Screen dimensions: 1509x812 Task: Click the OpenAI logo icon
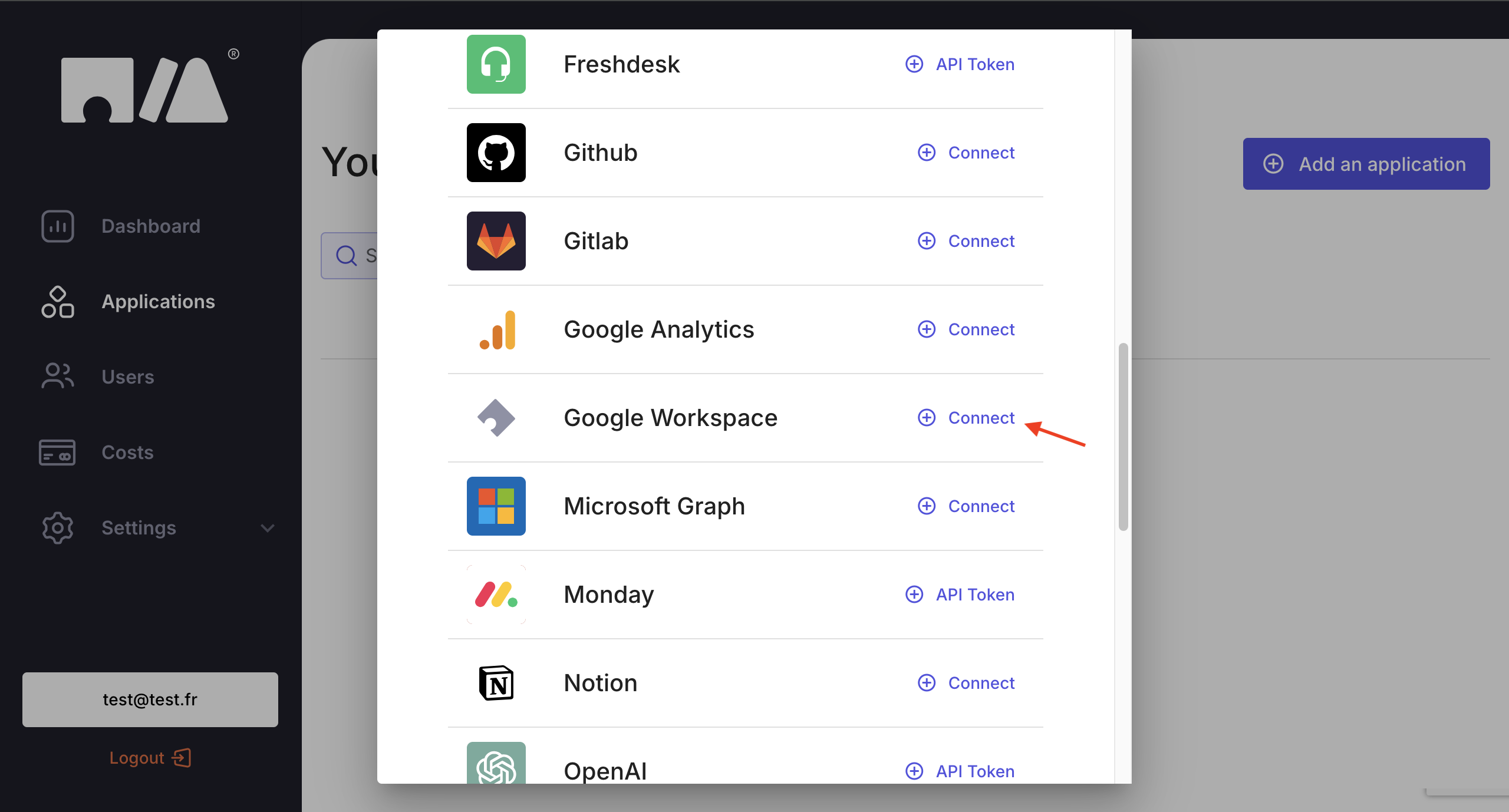(496, 765)
